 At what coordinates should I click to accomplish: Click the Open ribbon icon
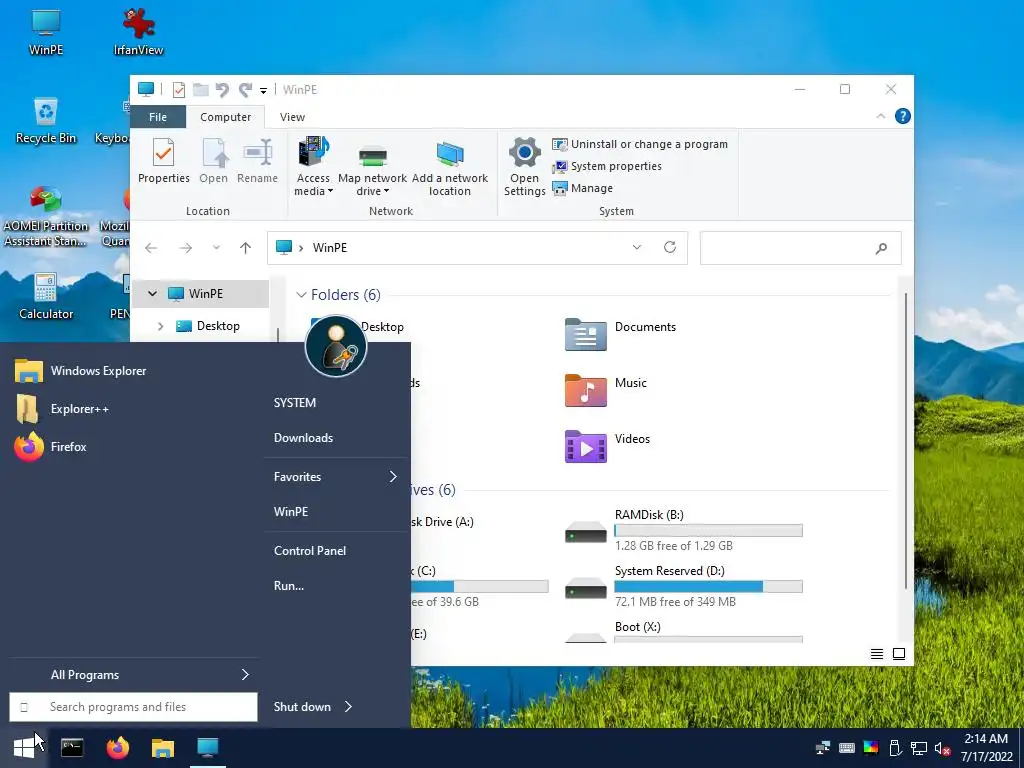pyautogui.click(x=214, y=161)
